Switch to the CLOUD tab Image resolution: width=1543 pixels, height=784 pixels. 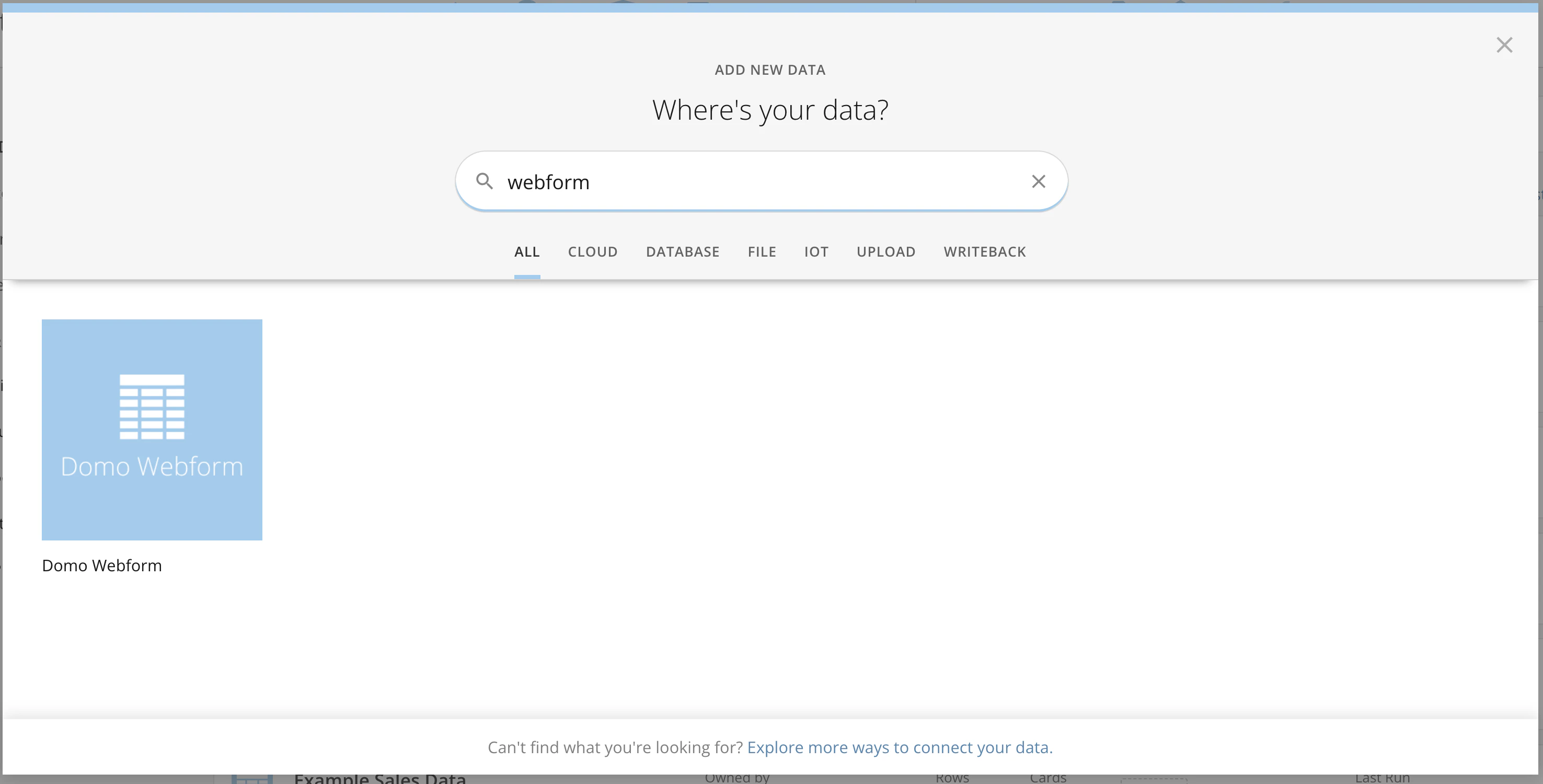(x=592, y=252)
